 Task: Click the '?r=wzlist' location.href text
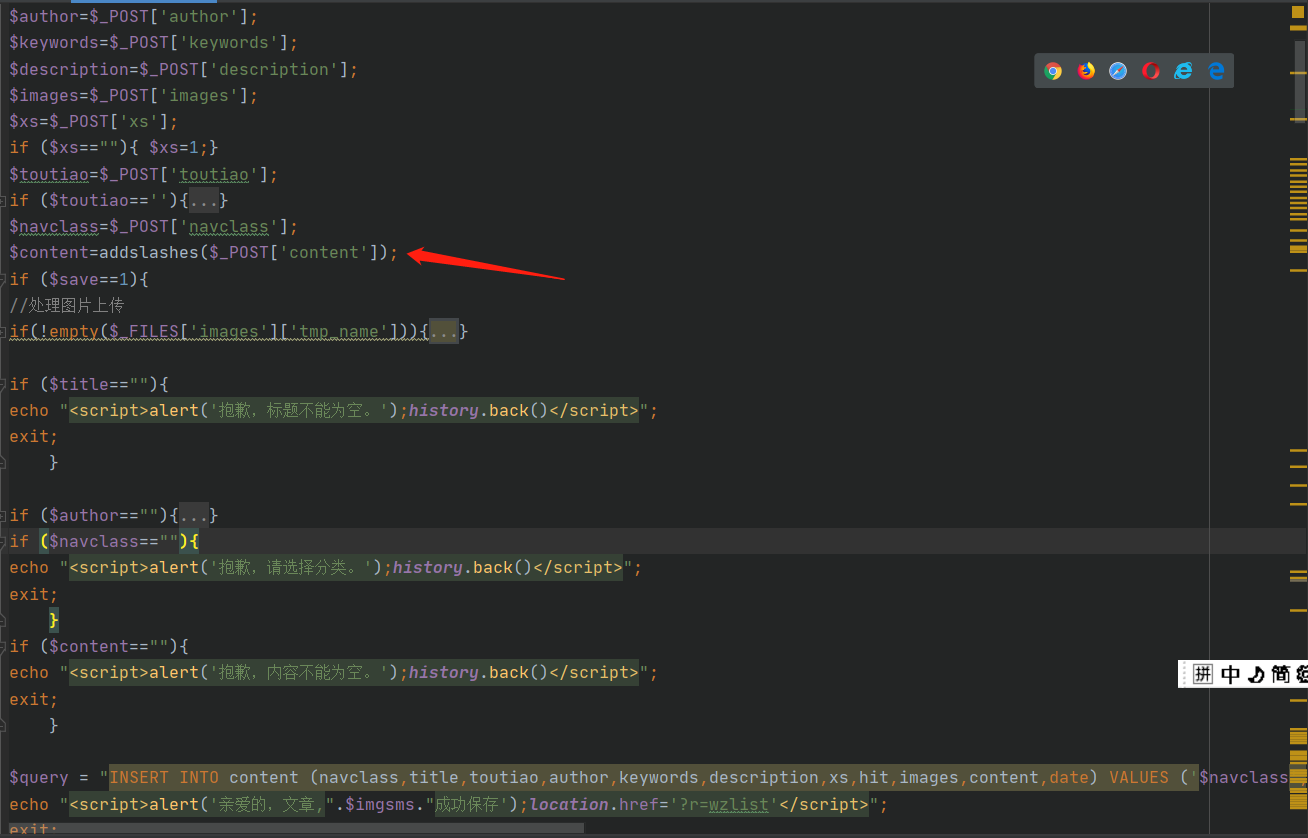[x=724, y=804]
